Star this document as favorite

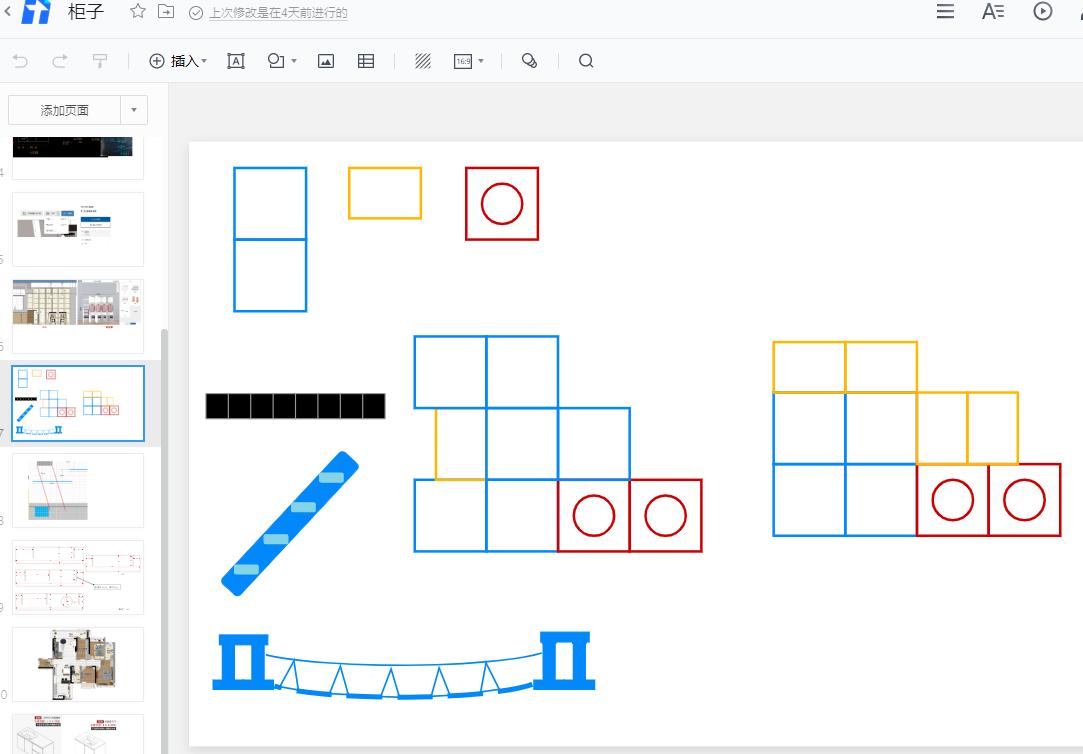point(138,12)
